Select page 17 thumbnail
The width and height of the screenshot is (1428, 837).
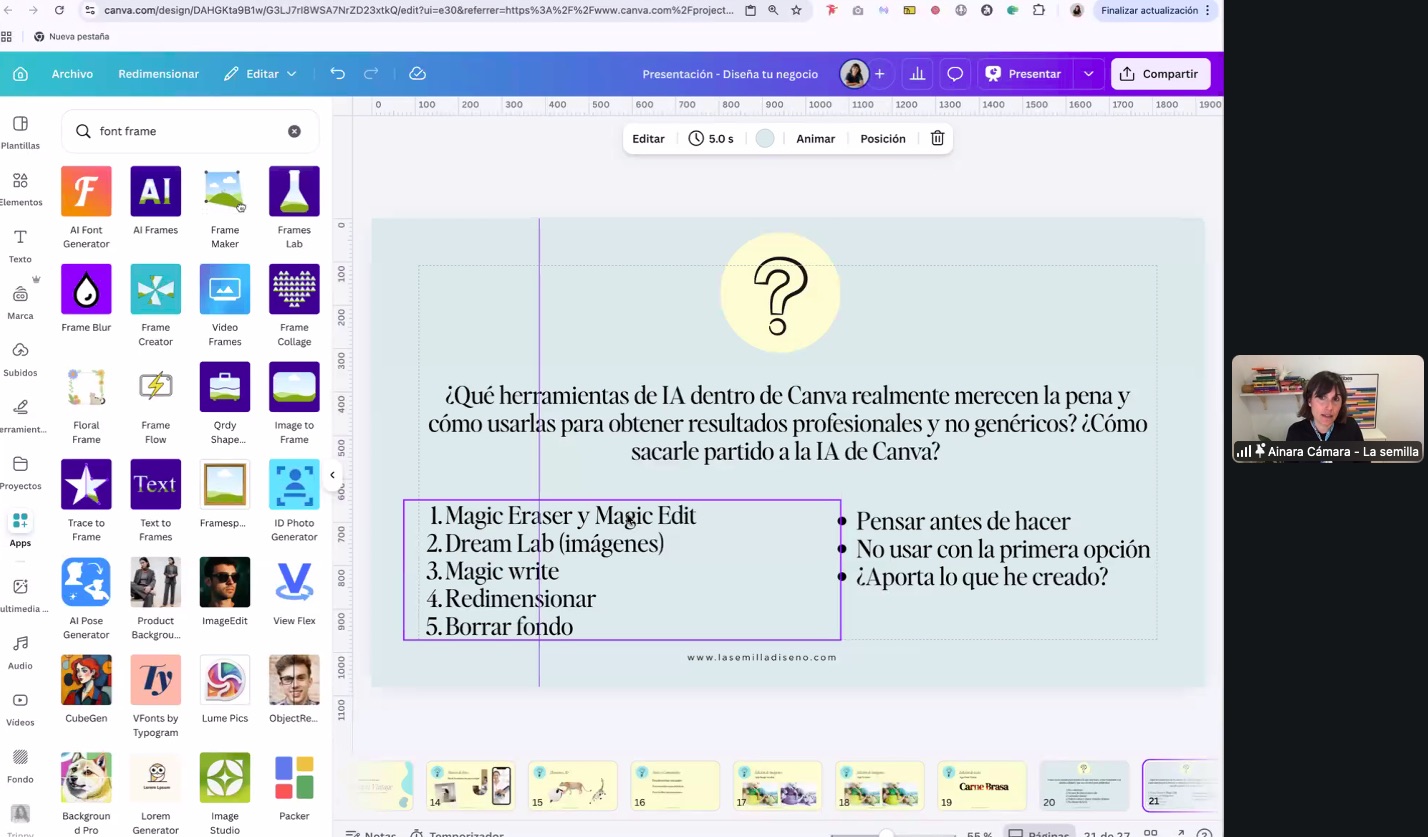pyautogui.click(x=777, y=785)
